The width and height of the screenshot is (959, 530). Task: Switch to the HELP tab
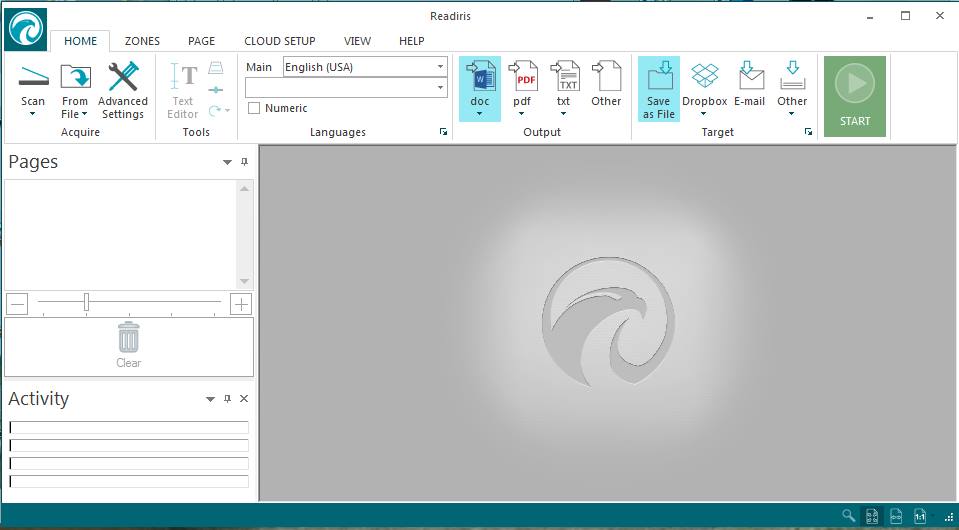412,41
